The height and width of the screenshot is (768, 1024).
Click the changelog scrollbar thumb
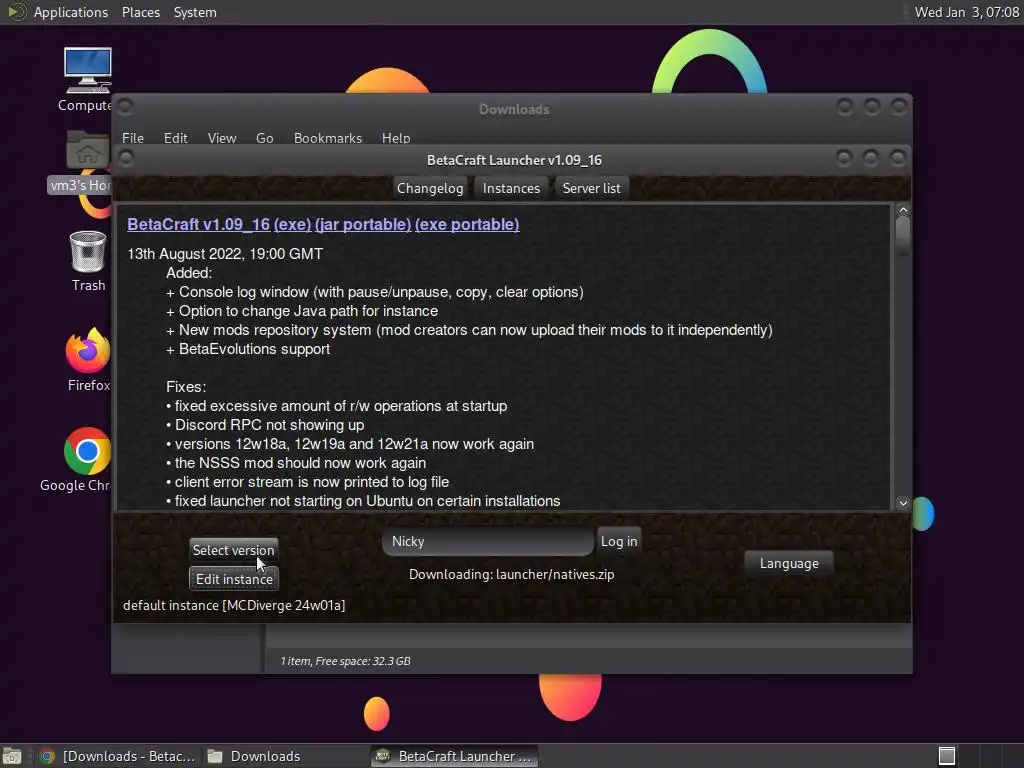click(903, 236)
